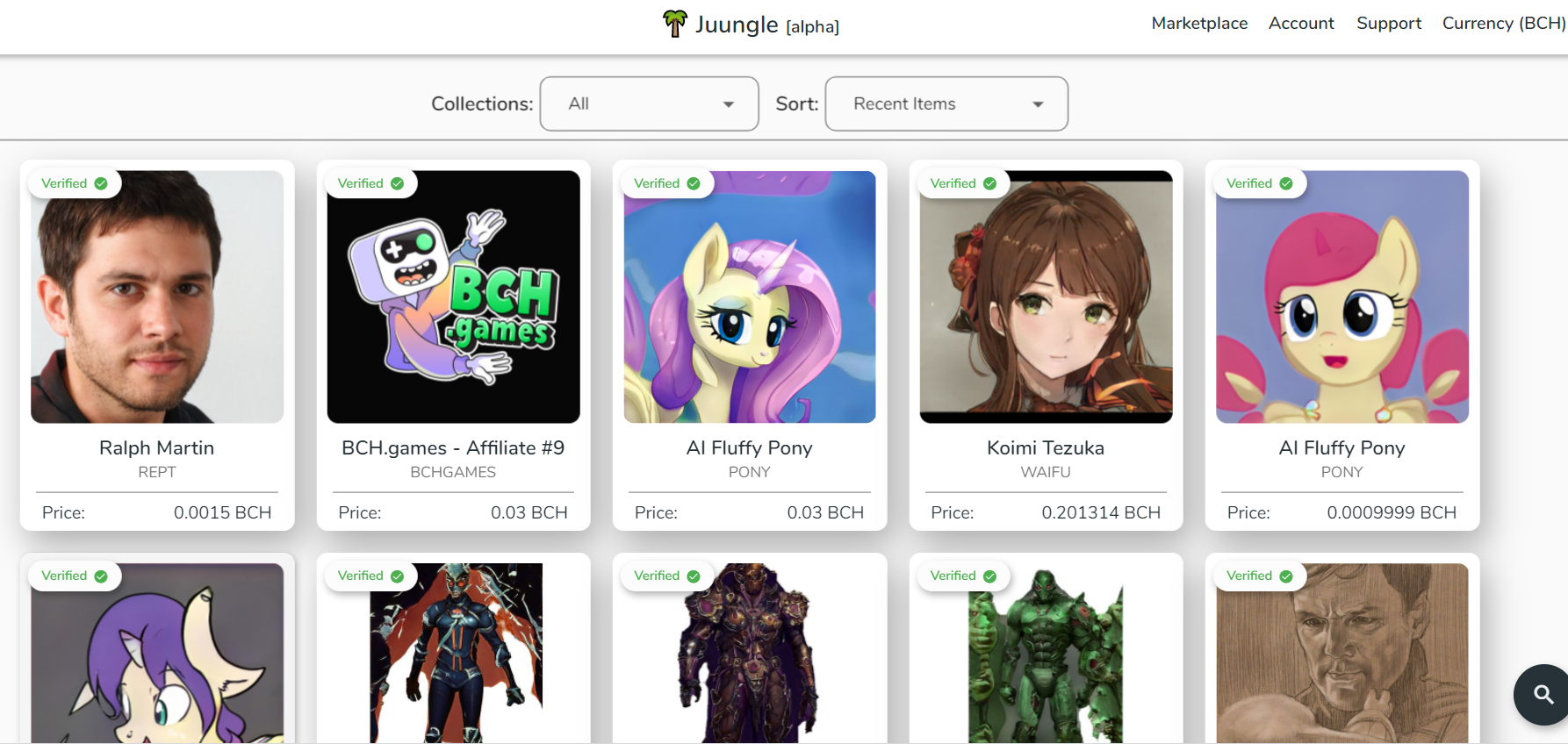Click the 0.03 BCH price on BCH.games card
Viewport: 1568px width, 744px height.
click(529, 512)
